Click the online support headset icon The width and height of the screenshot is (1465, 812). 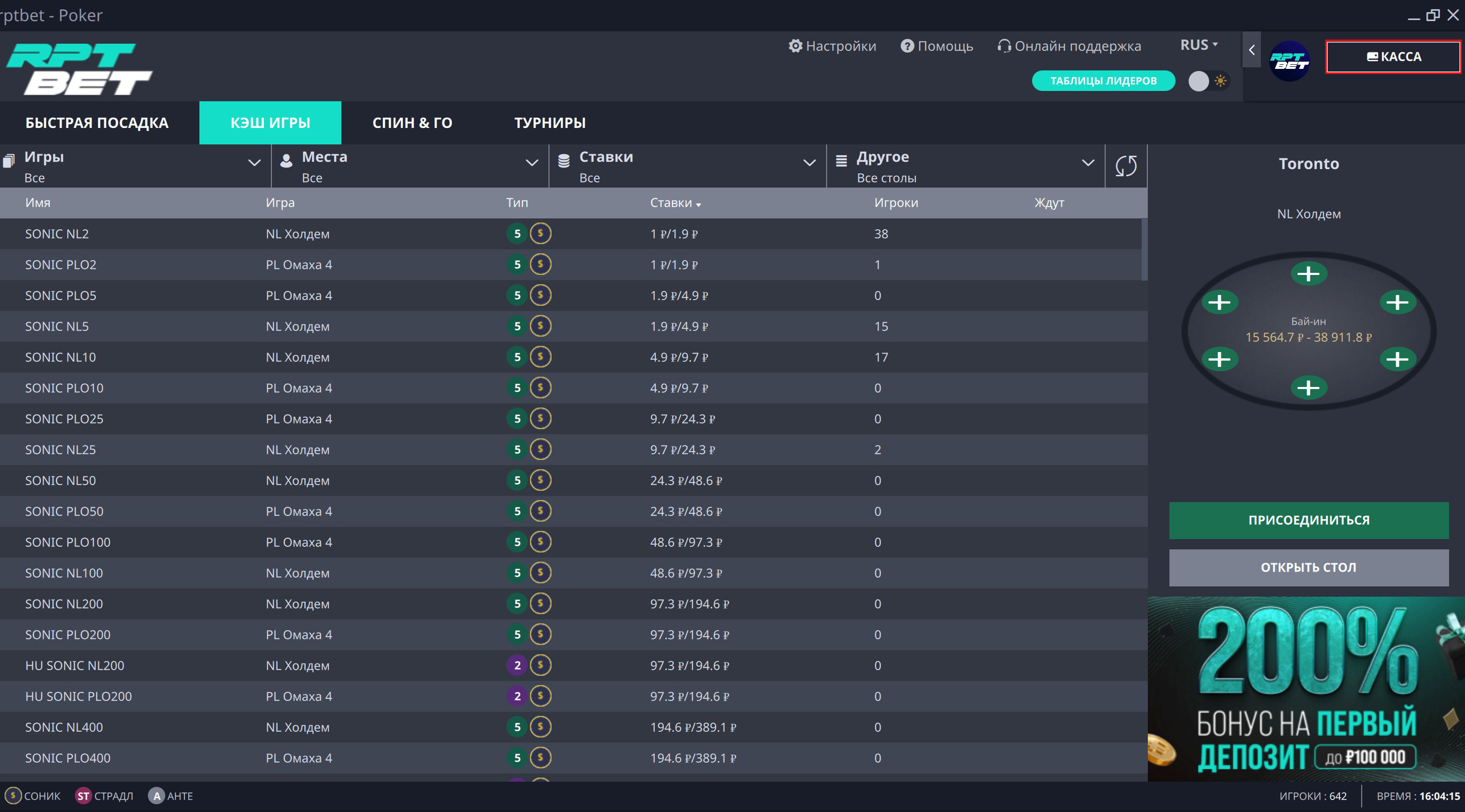point(1004,46)
